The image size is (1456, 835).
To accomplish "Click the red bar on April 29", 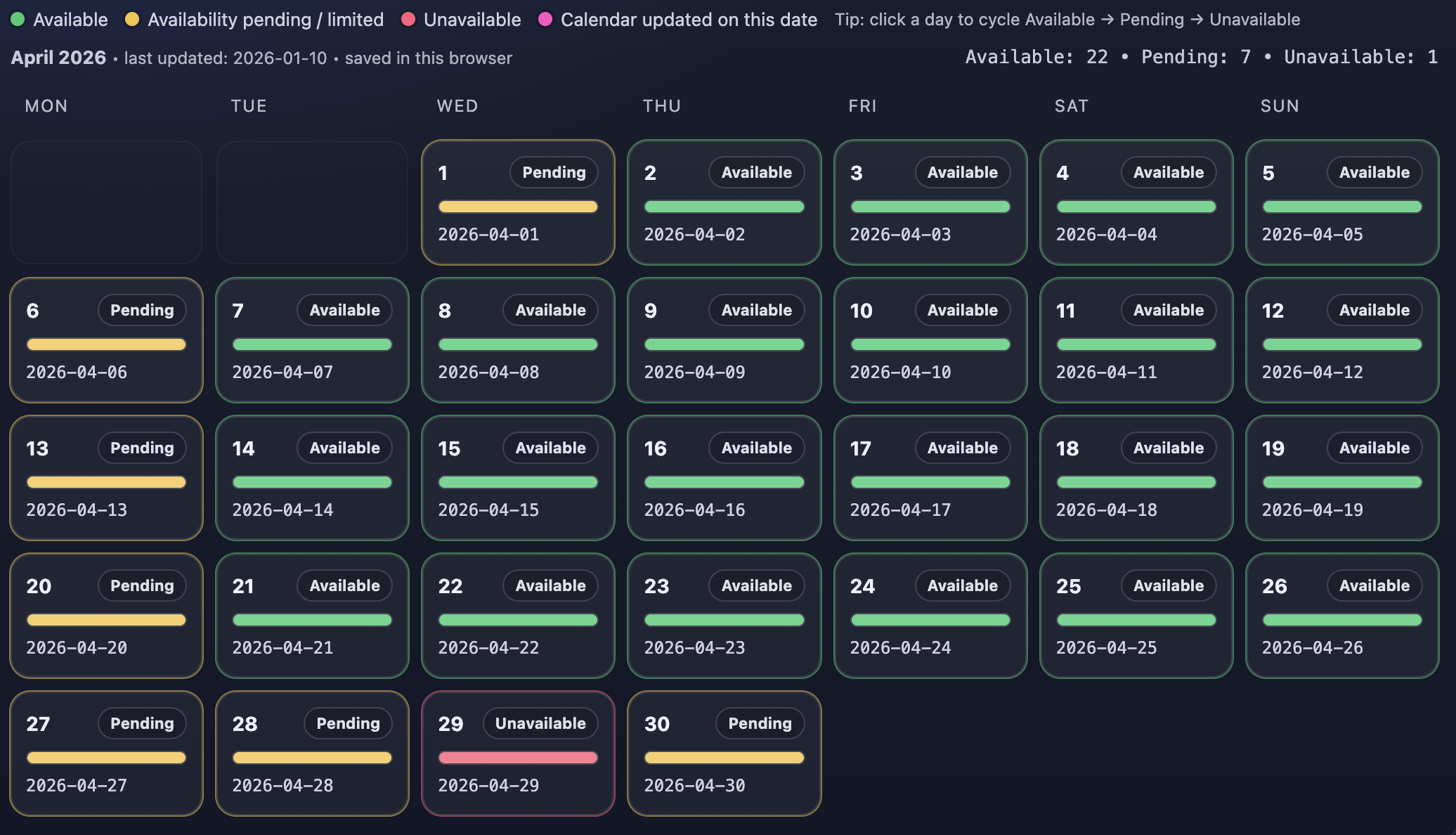I will tap(518, 758).
